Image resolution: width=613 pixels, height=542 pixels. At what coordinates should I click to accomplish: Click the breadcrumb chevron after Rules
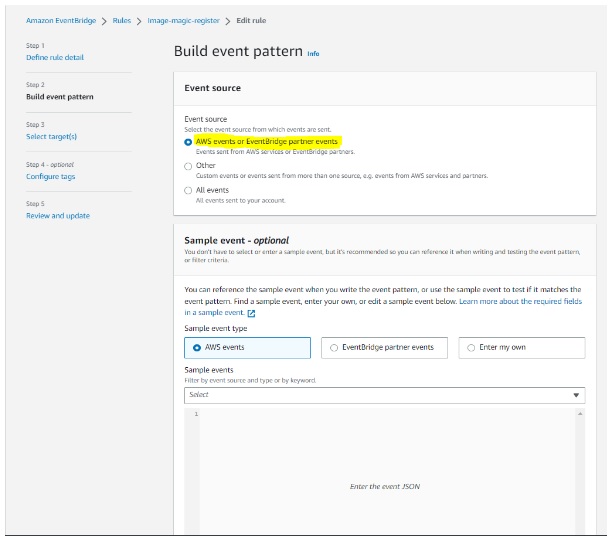pos(139,21)
